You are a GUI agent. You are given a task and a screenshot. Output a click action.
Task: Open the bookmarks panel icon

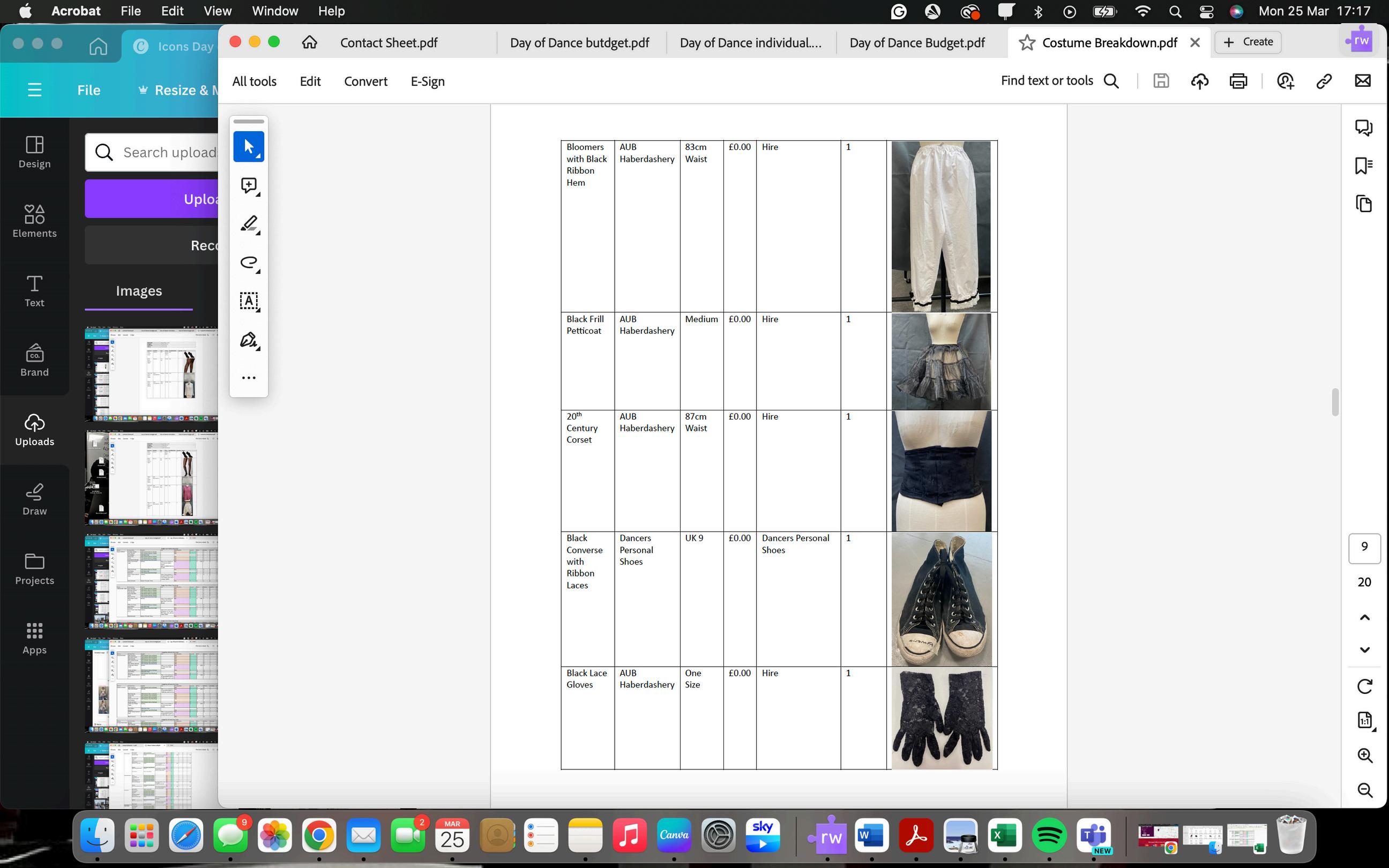pyautogui.click(x=1364, y=166)
